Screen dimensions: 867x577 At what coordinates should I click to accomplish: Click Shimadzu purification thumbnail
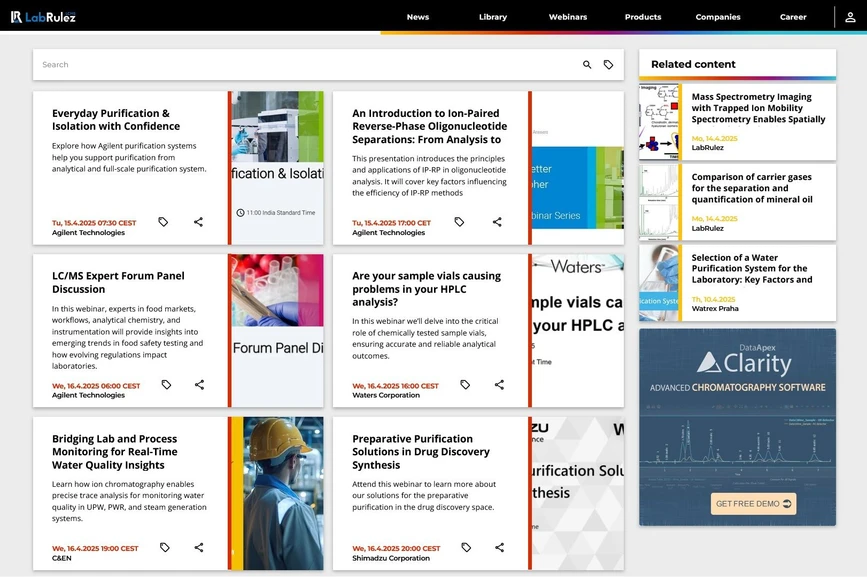pos(578,493)
